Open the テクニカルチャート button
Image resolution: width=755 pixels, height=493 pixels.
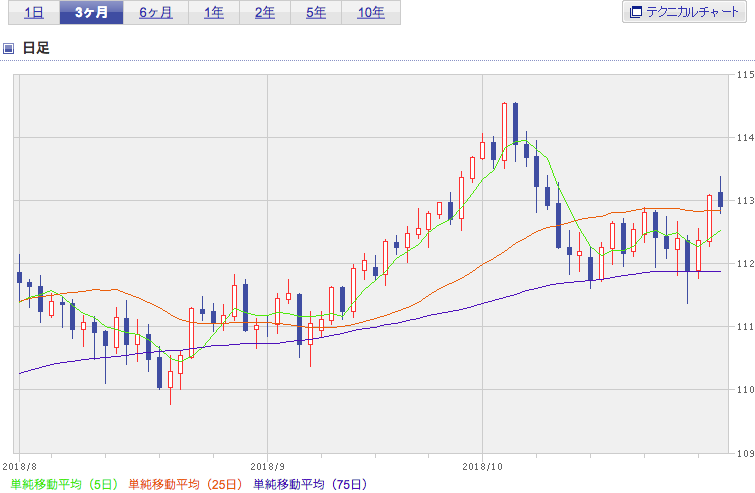[684, 12]
